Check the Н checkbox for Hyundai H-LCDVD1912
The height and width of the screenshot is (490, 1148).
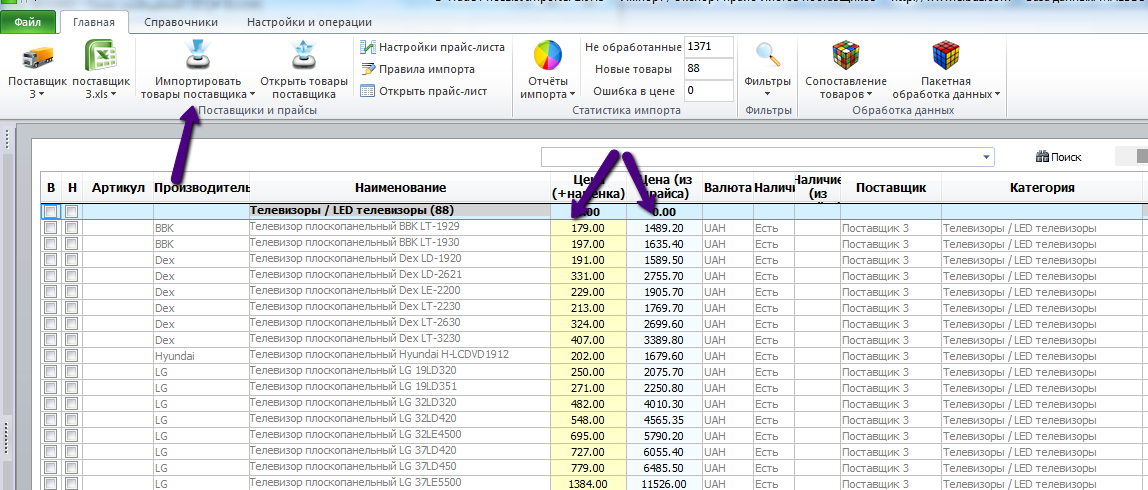(71, 356)
